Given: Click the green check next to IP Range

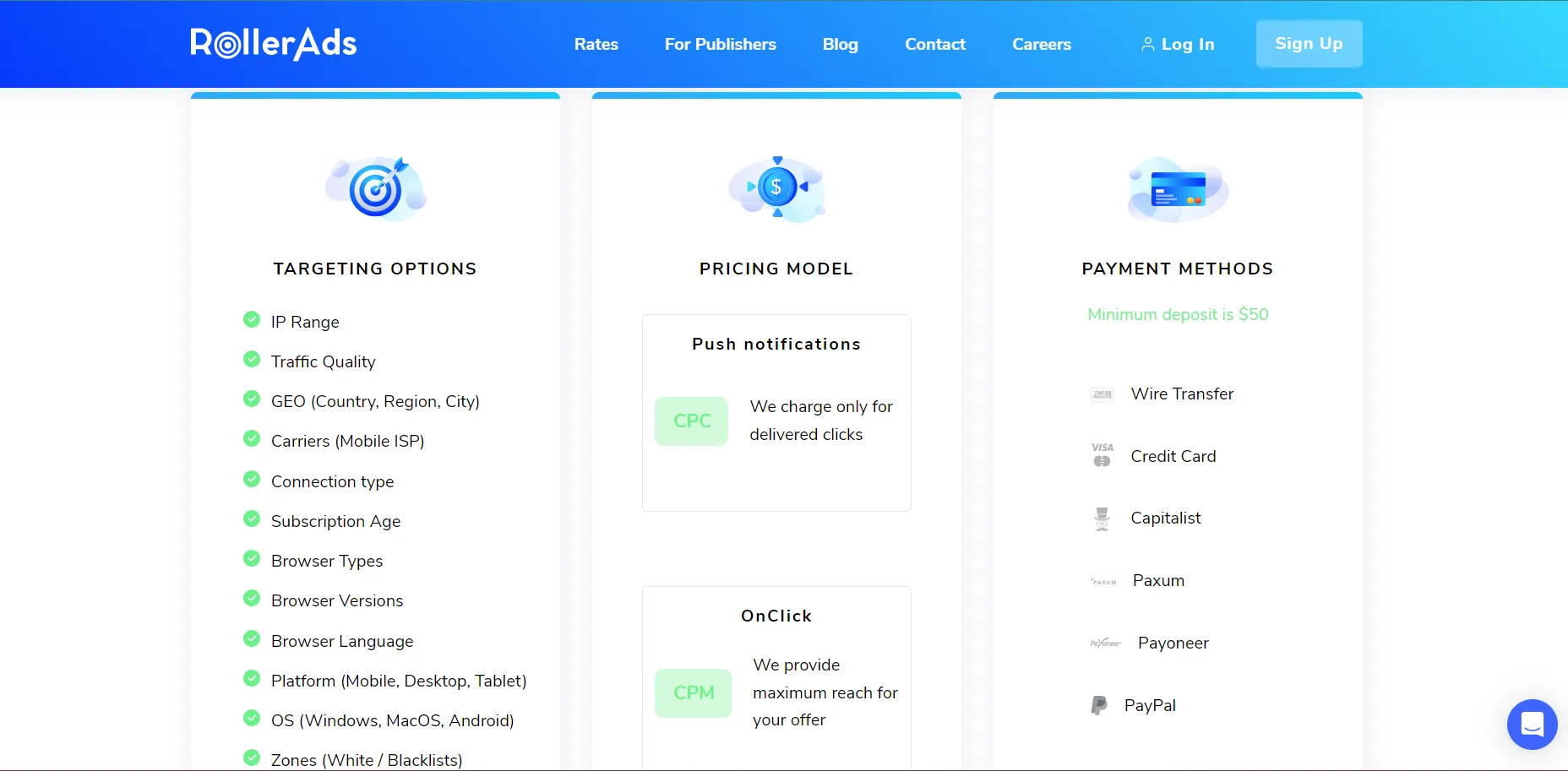Looking at the screenshot, I should point(252,319).
